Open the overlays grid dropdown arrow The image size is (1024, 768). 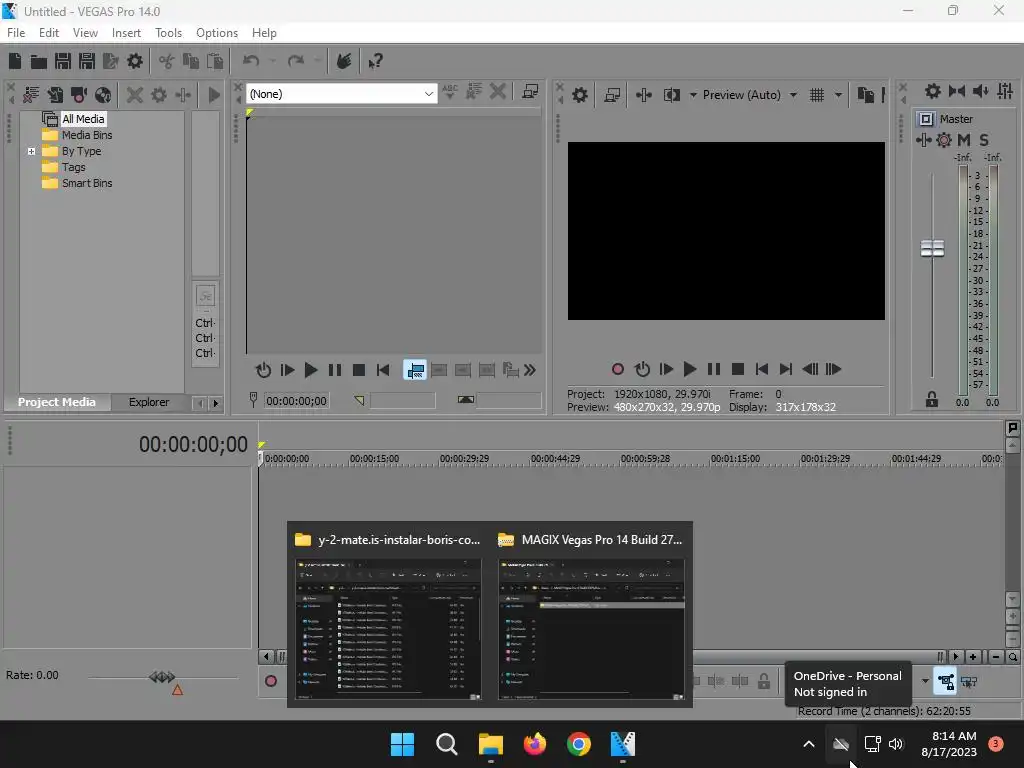pos(838,95)
